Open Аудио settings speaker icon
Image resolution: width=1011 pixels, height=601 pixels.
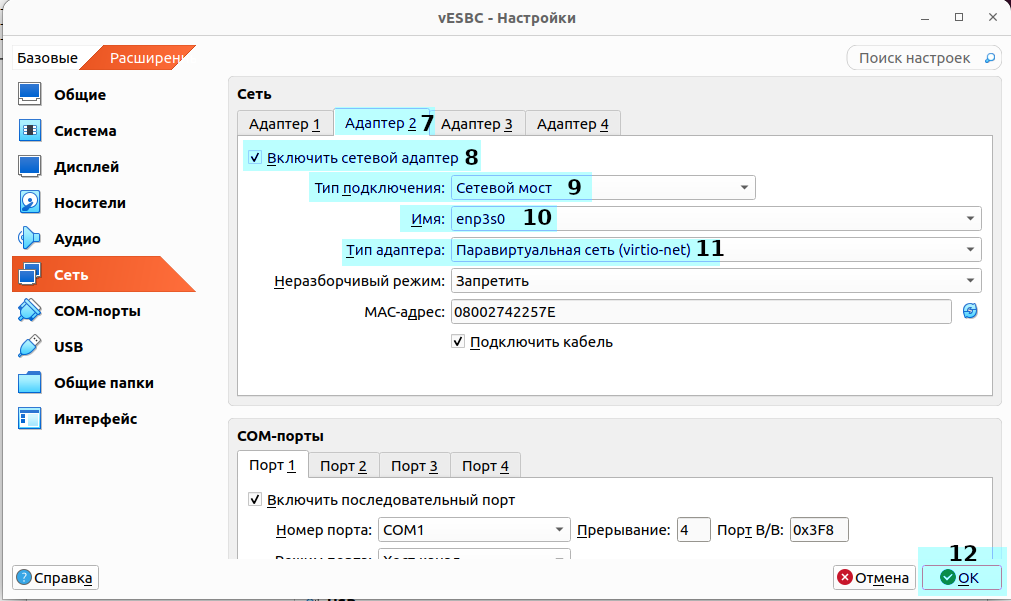point(30,239)
